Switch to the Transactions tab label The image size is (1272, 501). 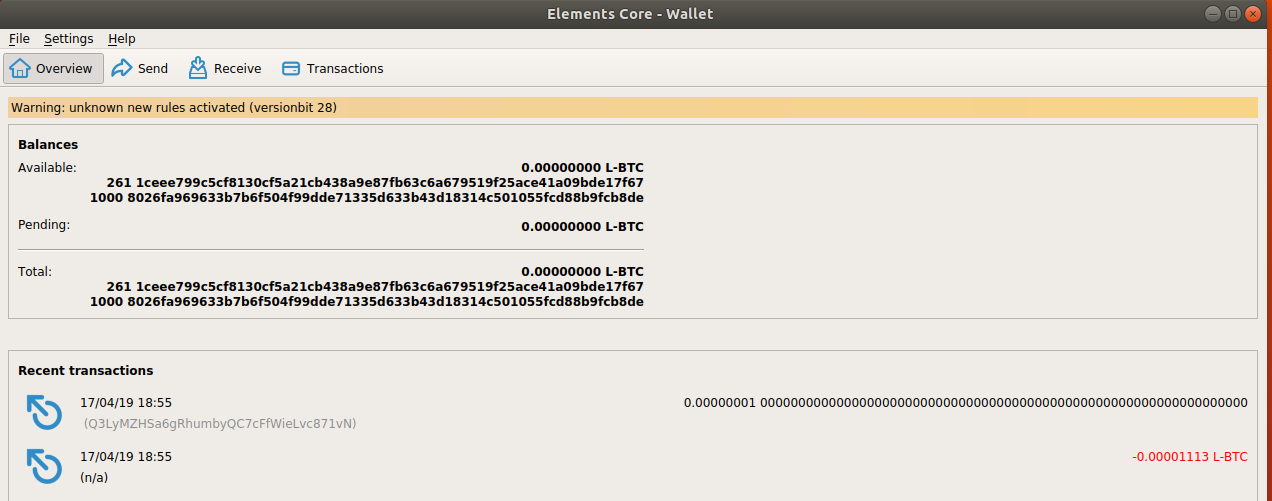[345, 69]
